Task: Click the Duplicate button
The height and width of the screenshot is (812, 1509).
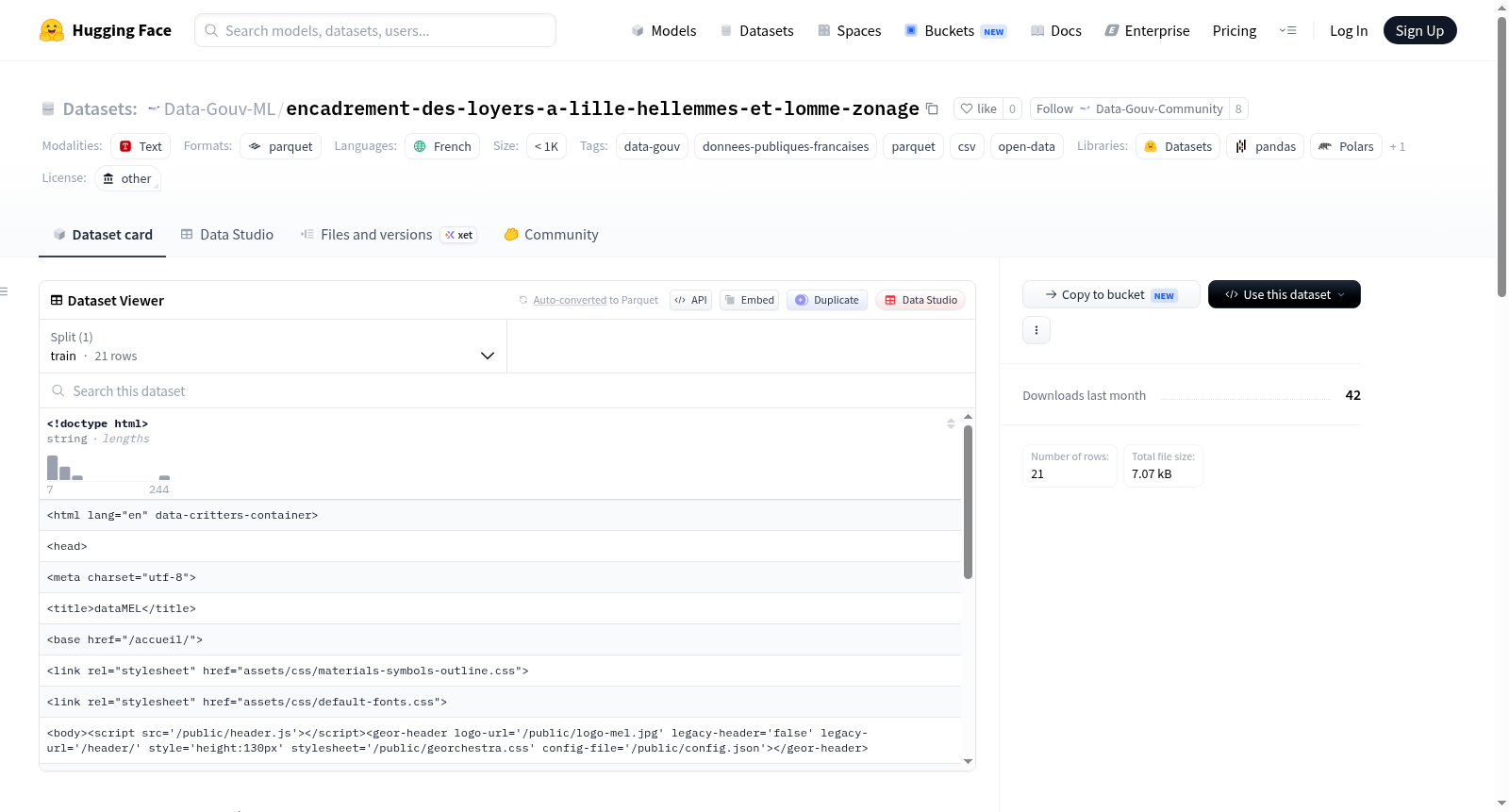Action: coord(826,300)
